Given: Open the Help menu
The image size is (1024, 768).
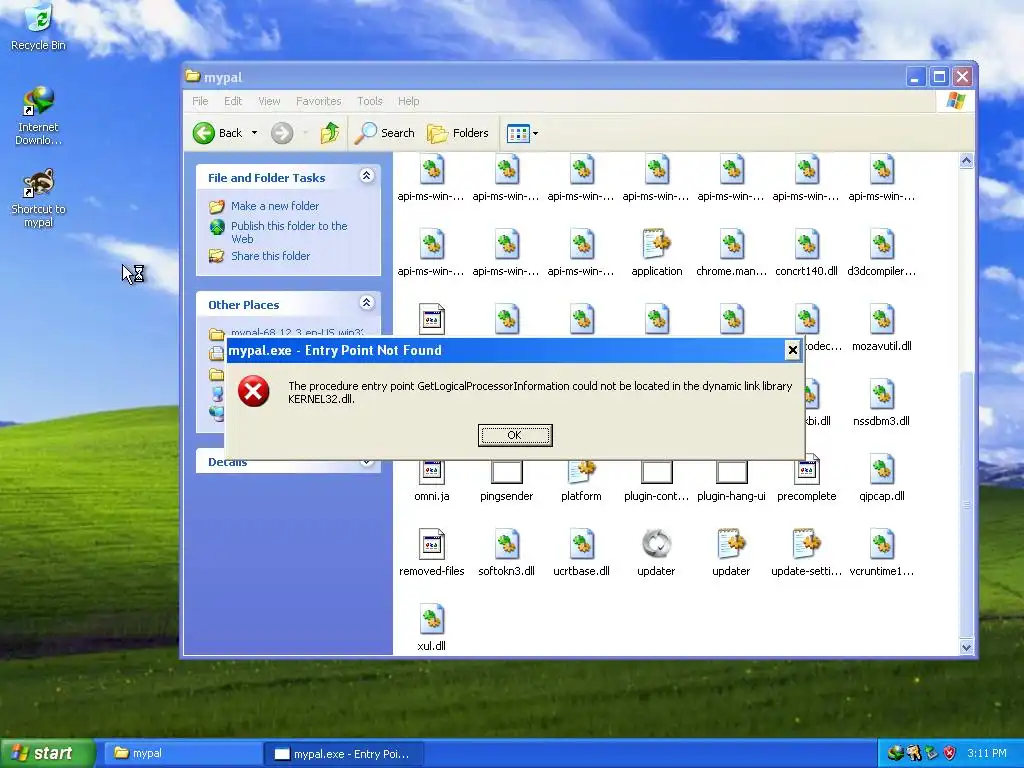Looking at the screenshot, I should (409, 101).
